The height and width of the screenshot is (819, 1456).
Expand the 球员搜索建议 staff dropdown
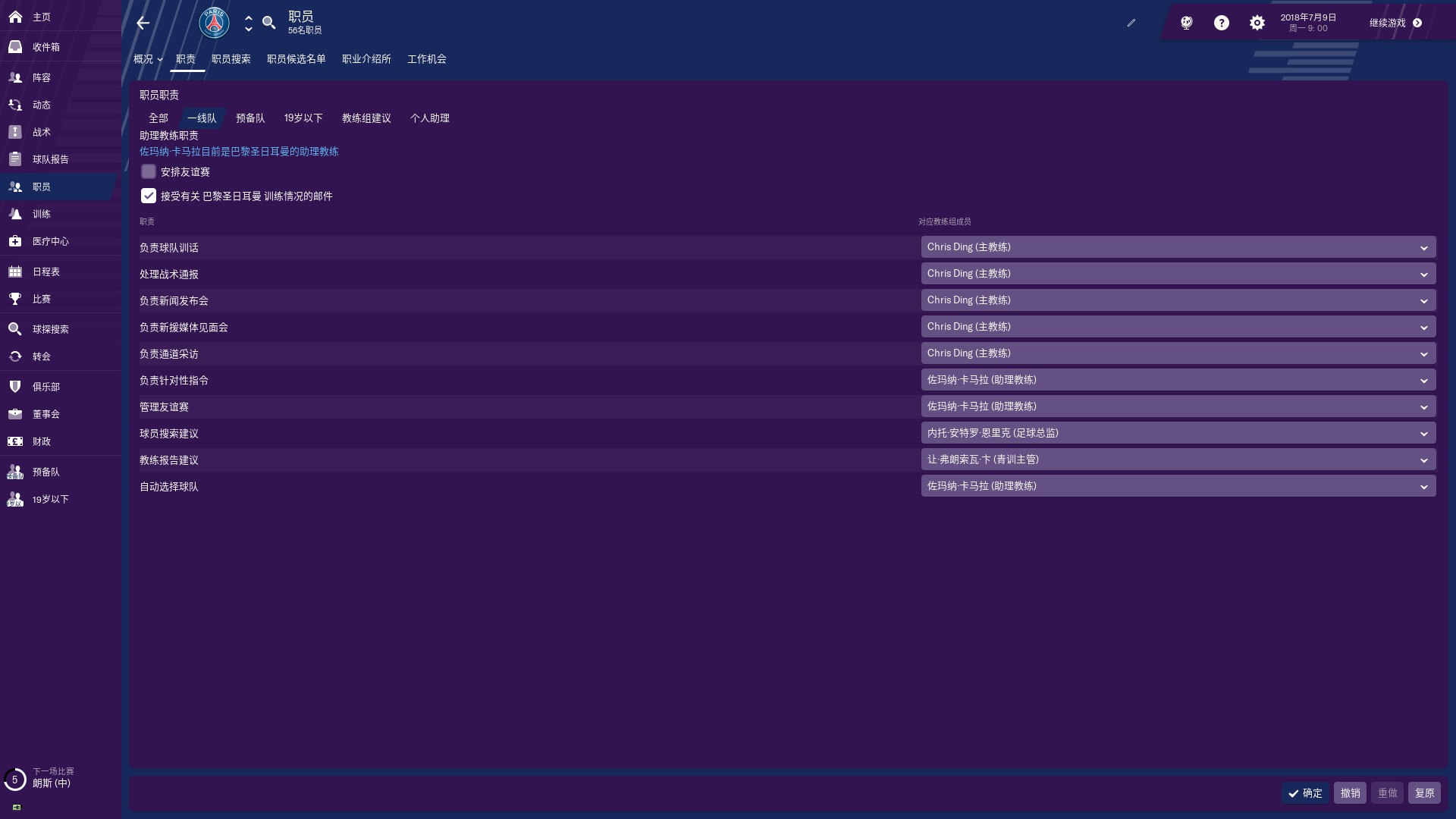click(x=1178, y=433)
